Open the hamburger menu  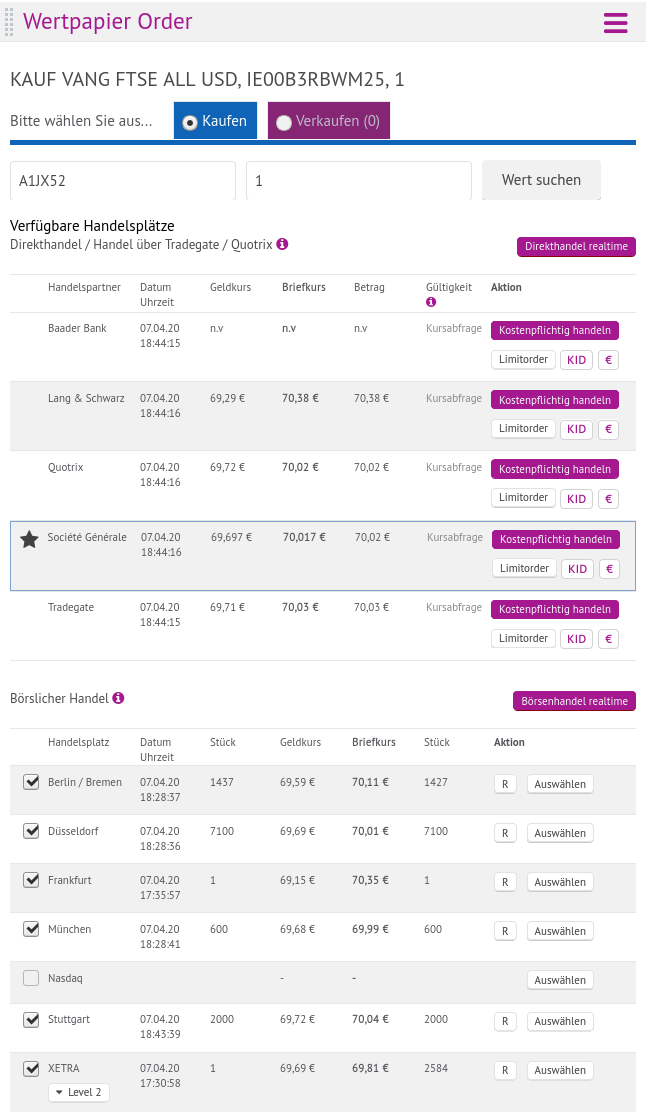[616, 22]
